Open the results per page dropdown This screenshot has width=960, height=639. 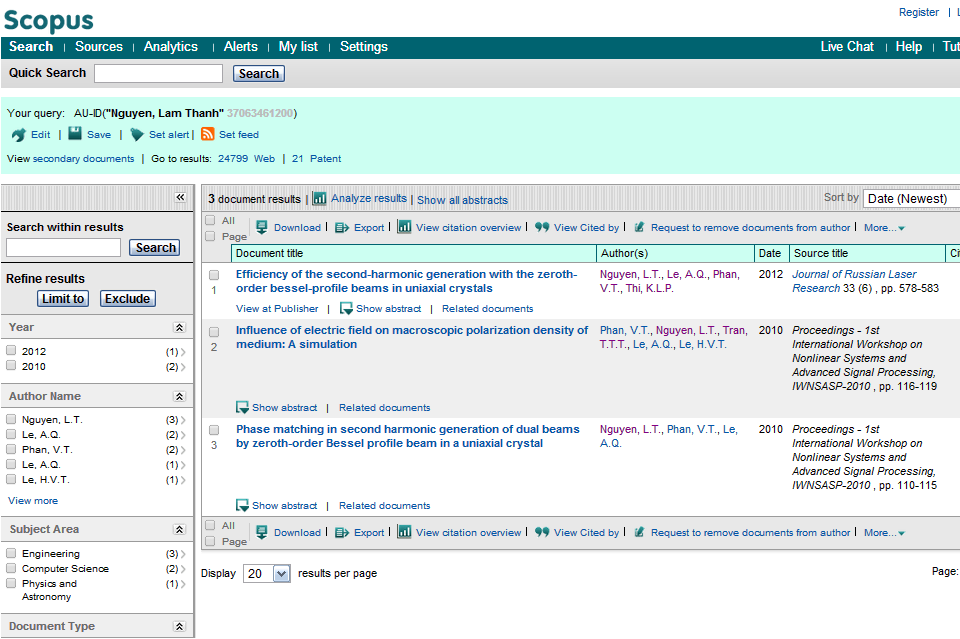coord(267,574)
